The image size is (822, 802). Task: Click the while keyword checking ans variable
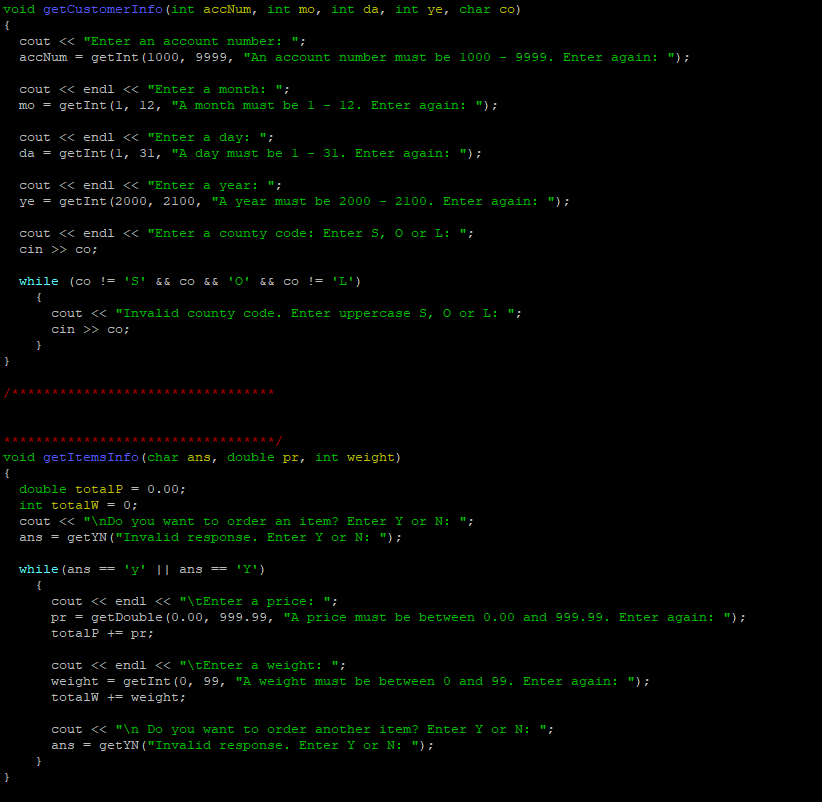pos(38,569)
